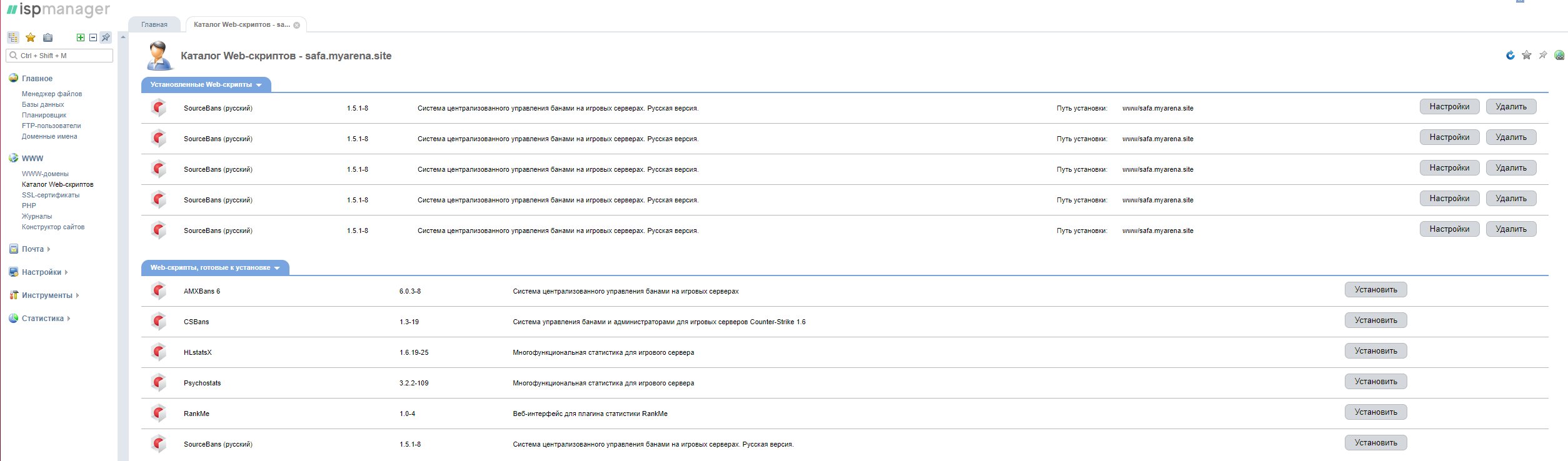Click version text 3.2.2-109
This screenshot has width=1568, height=461.
click(414, 383)
